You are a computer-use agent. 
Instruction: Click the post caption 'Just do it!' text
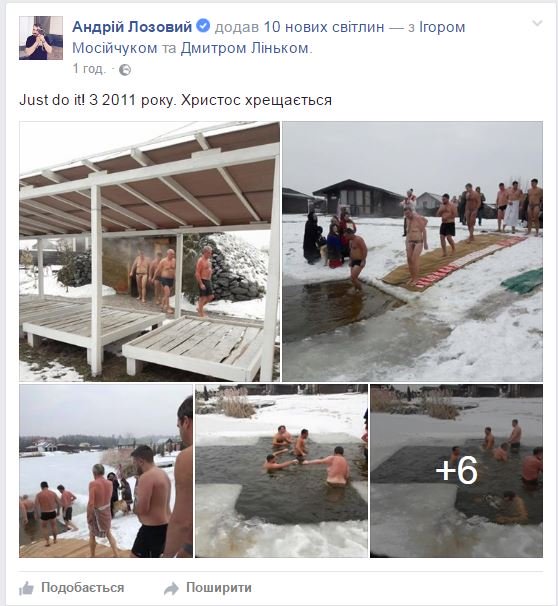point(52,100)
